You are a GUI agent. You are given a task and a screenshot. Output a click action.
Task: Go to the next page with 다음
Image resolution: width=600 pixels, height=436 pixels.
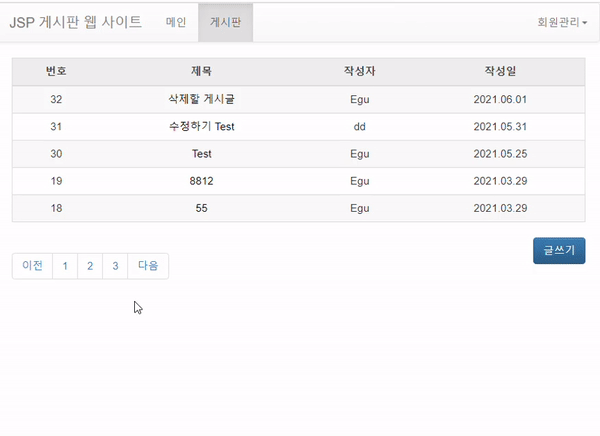point(148,266)
